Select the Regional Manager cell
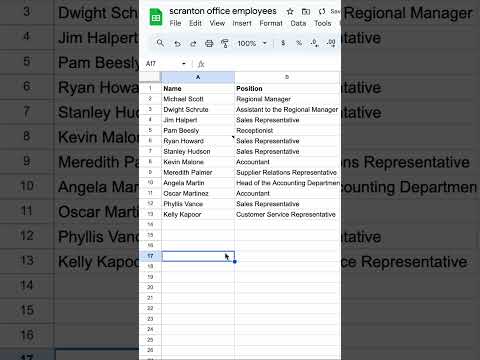 click(x=287, y=99)
